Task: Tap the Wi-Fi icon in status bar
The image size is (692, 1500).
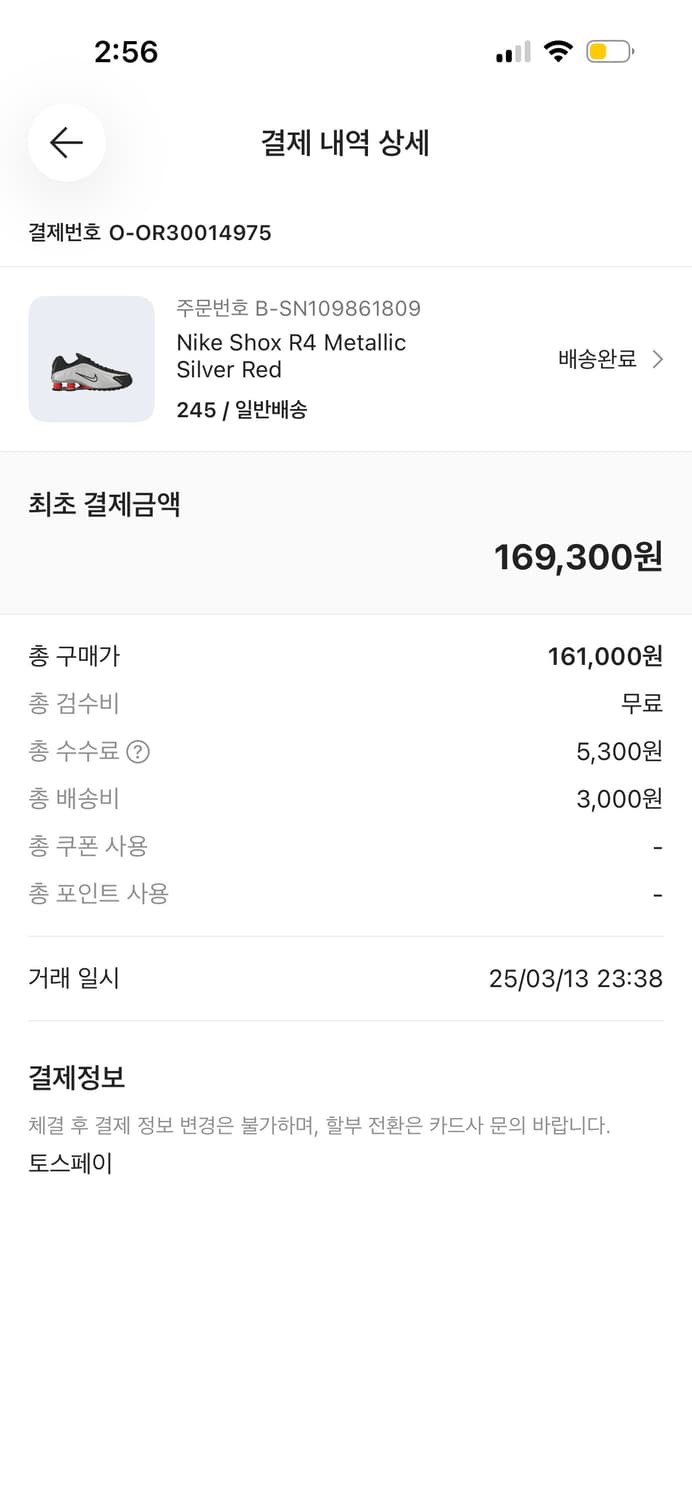Action: click(557, 51)
